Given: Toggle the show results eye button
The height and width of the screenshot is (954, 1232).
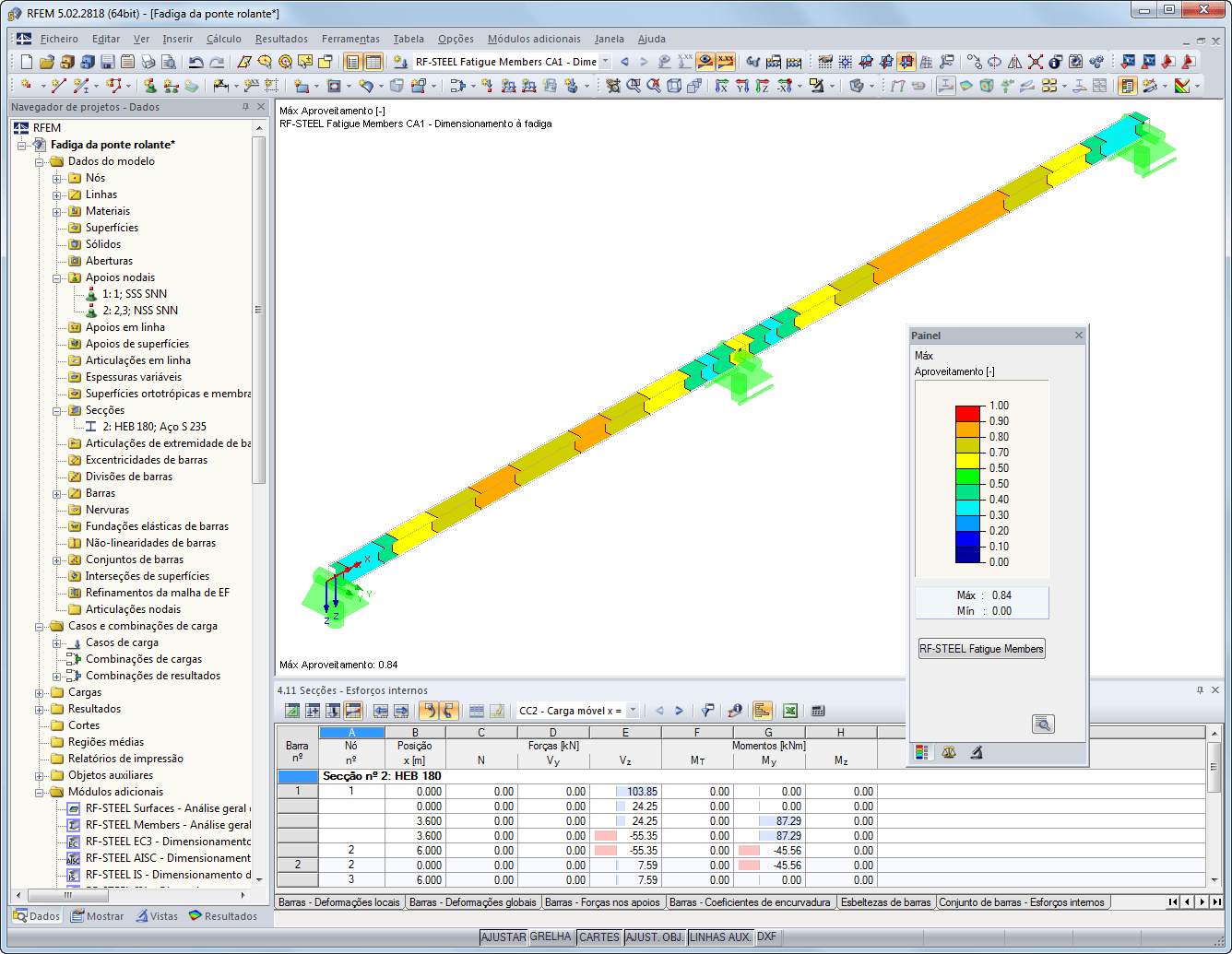Looking at the screenshot, I should point(705,62).
